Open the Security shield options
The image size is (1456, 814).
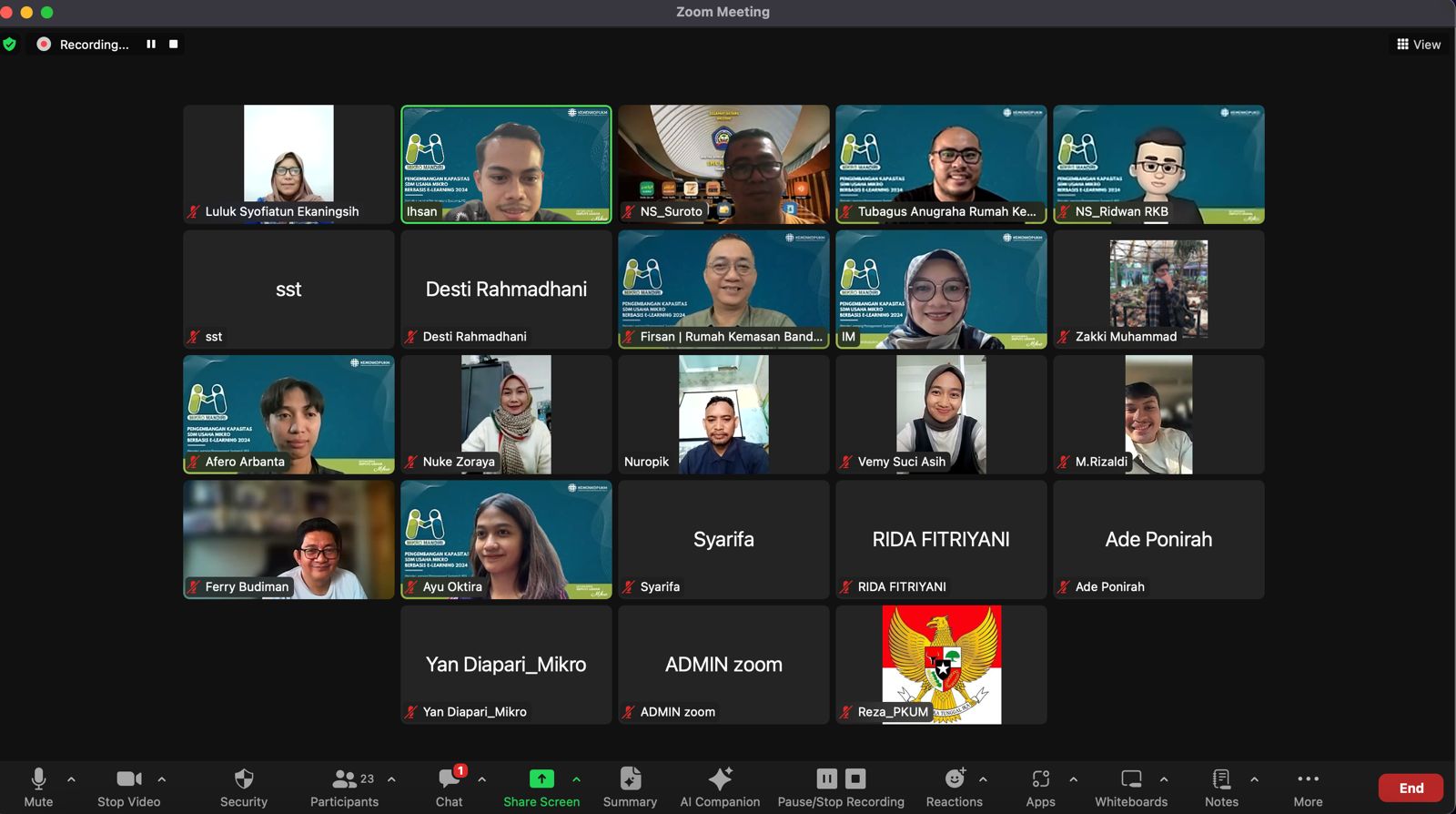pyautogui.click(x=243, y=787)
